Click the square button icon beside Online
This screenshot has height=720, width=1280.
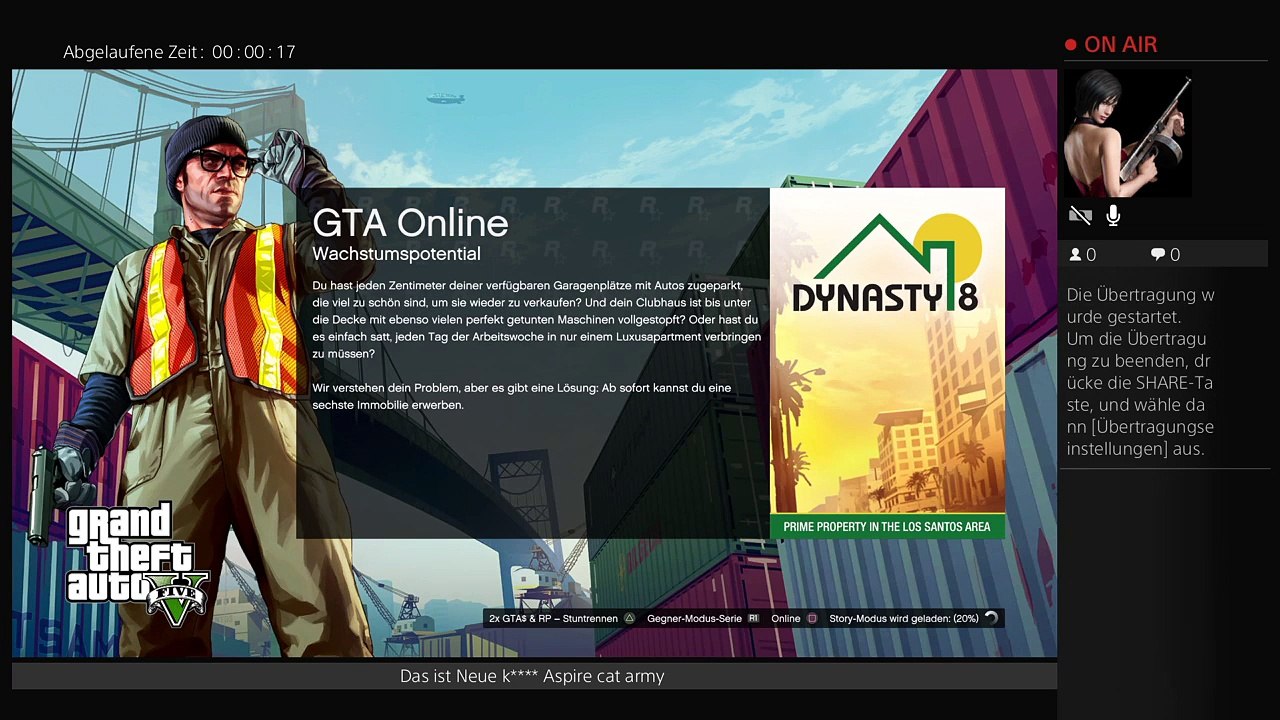[812, 619]
